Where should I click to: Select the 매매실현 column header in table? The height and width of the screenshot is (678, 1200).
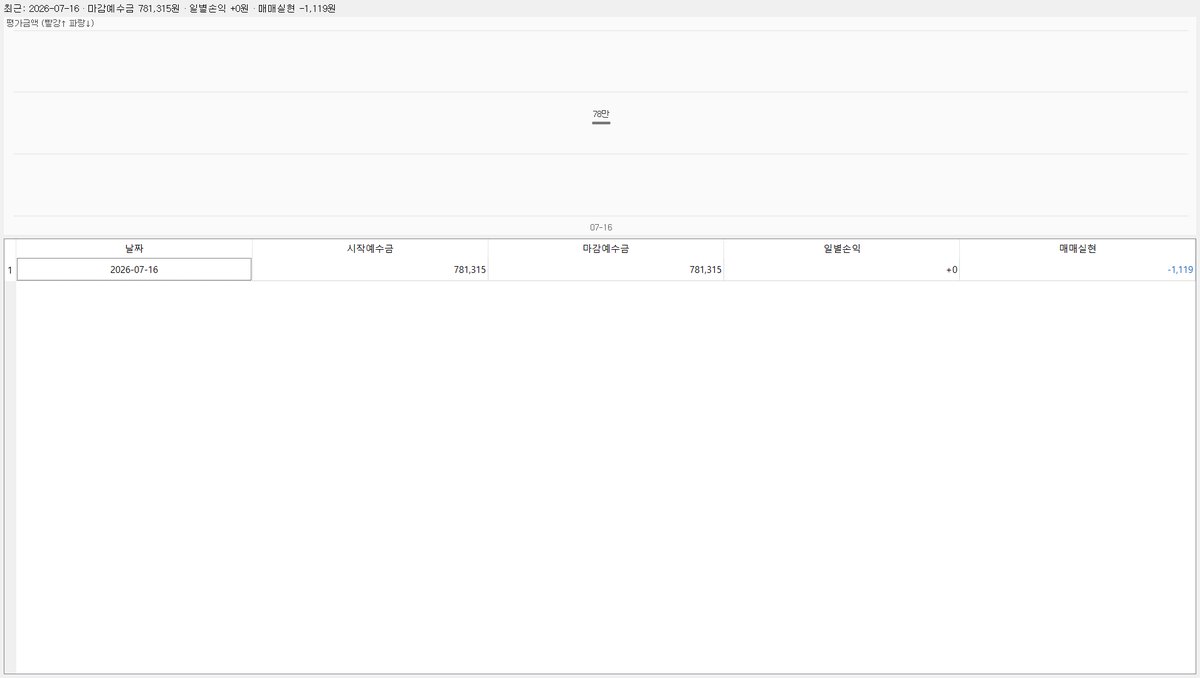(1077, 248)
